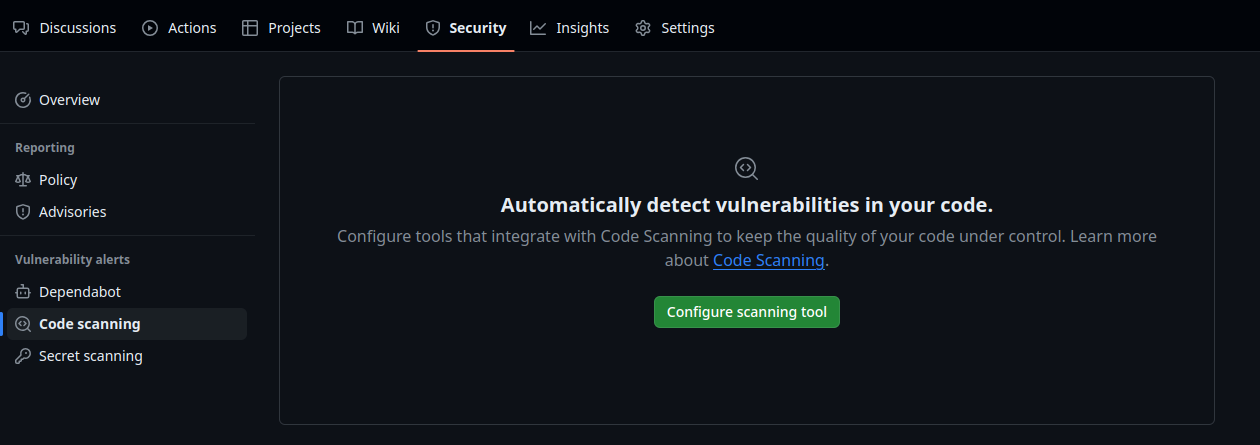1260x445 pixels.
Task: Open the Advisories sidebar item
Action: 127,212
